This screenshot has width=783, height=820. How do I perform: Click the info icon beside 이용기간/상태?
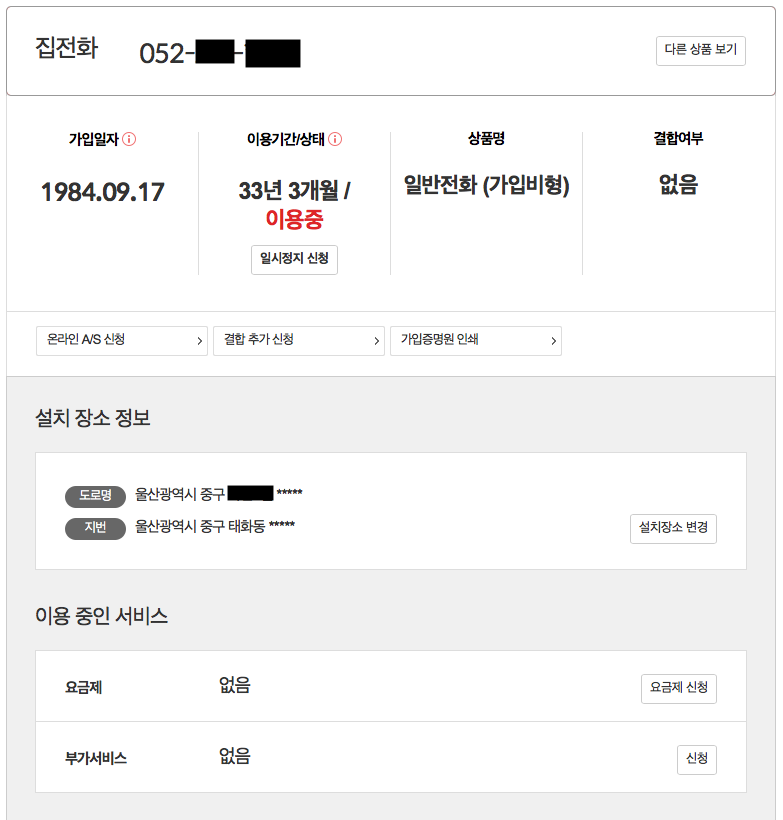click(x=335, y=139)
